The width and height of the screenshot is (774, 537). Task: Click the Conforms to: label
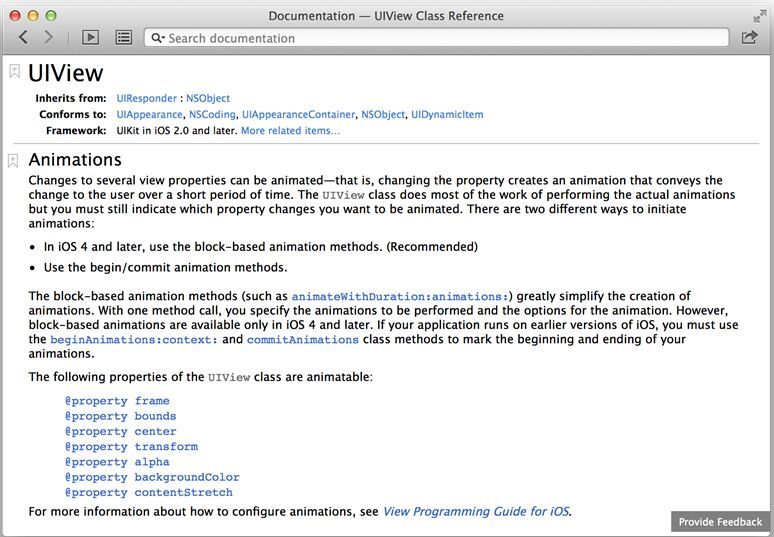pyautogui.click(x=73, y=115)
